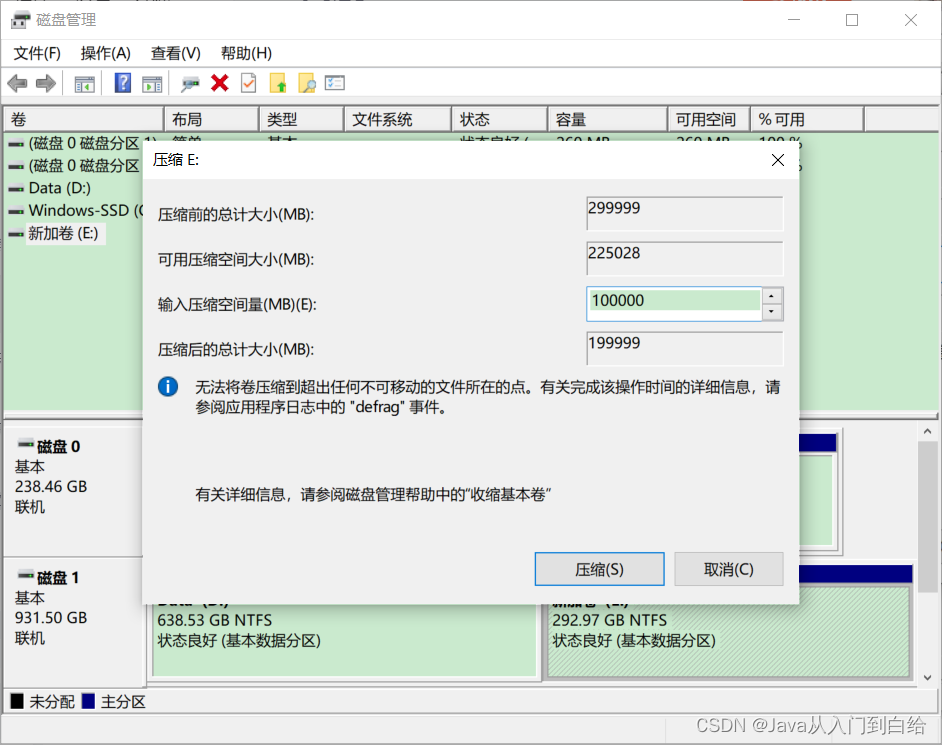Click the 磁盘 0 disk label
The image size is (942, 745).
58,447
